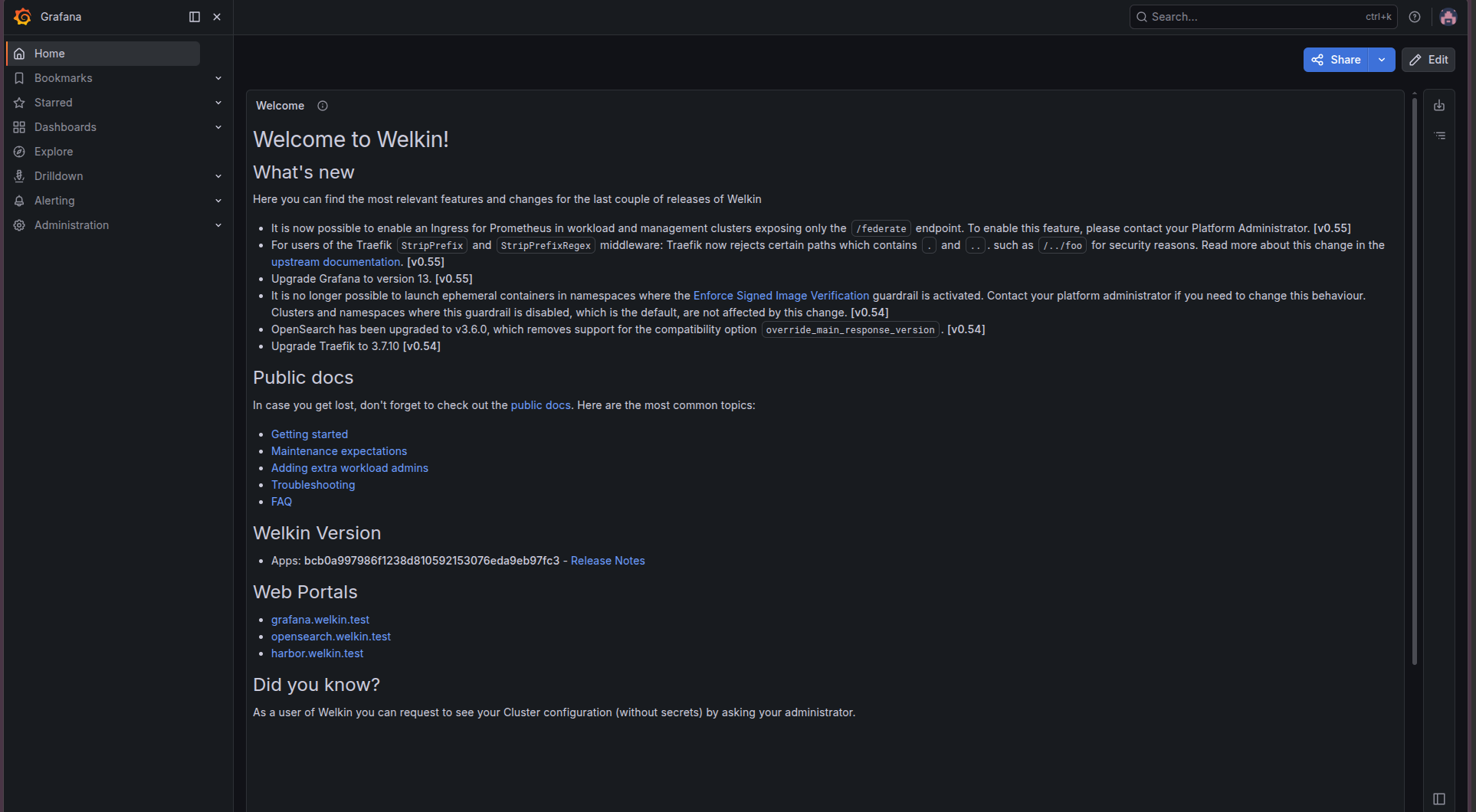Expand the Administration section chevron

click(218, 225)
